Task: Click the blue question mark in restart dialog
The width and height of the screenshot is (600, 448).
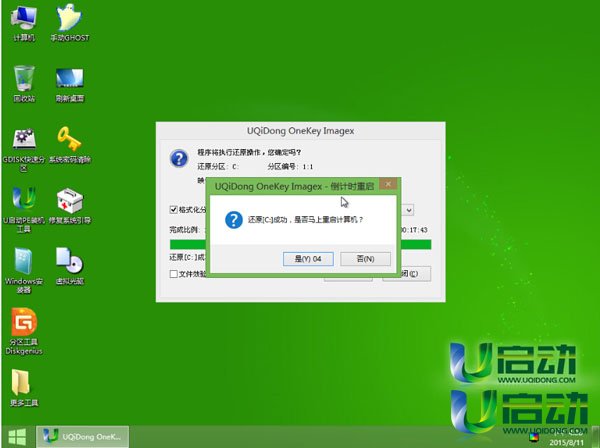Action: [x=233, y=220]
